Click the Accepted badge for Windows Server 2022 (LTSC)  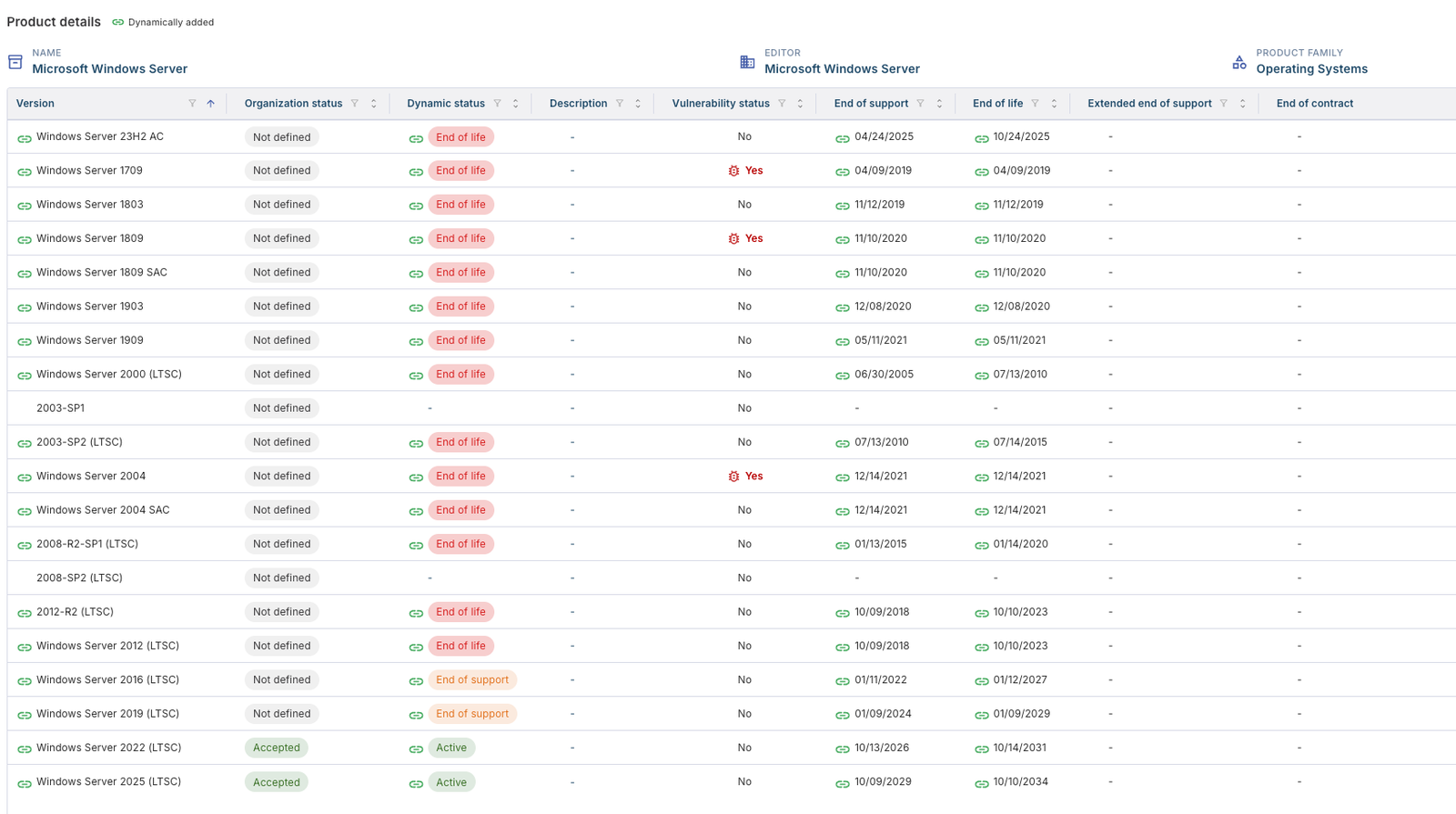pyautogui.click(x=277, y=748)
